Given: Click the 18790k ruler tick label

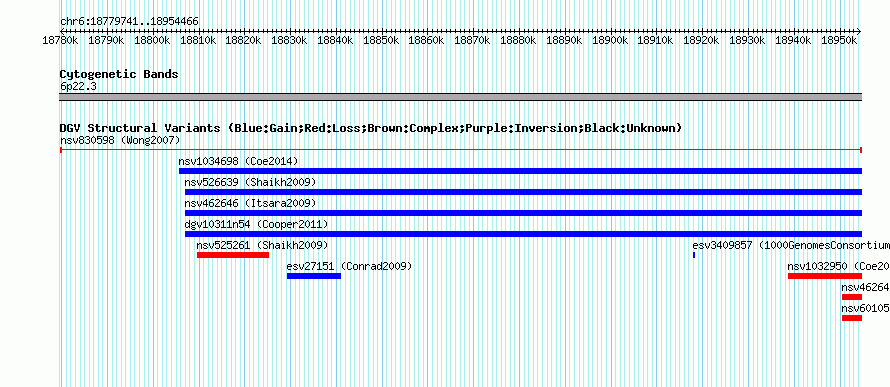Looking at the screenshot, I should pos(107,41).
